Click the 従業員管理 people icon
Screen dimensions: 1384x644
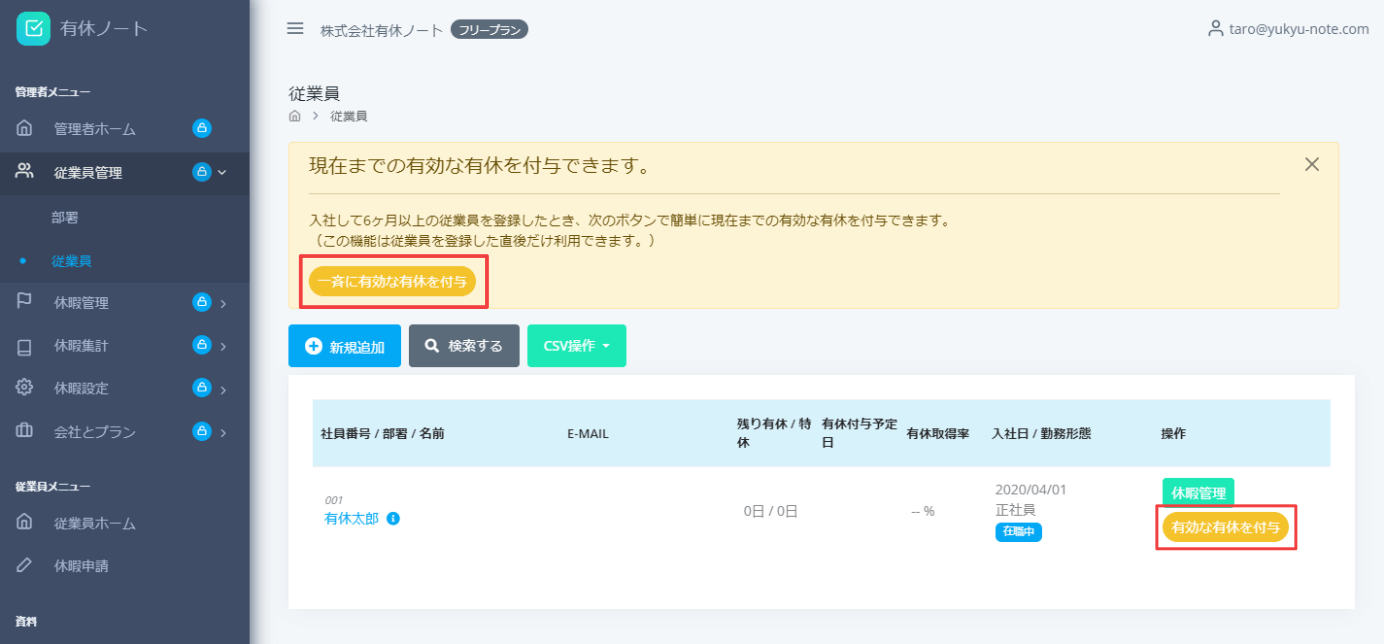tap(23, 172)
